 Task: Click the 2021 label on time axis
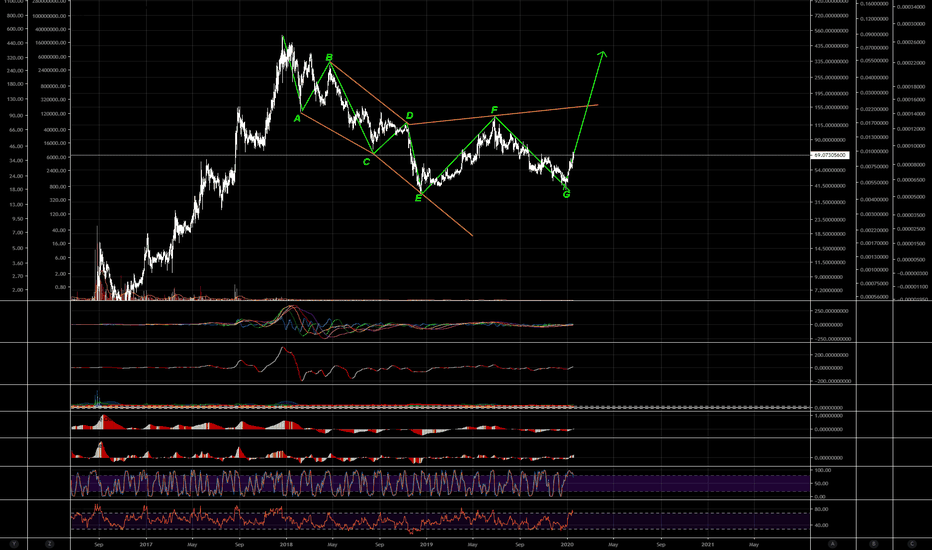pos(707,544)
